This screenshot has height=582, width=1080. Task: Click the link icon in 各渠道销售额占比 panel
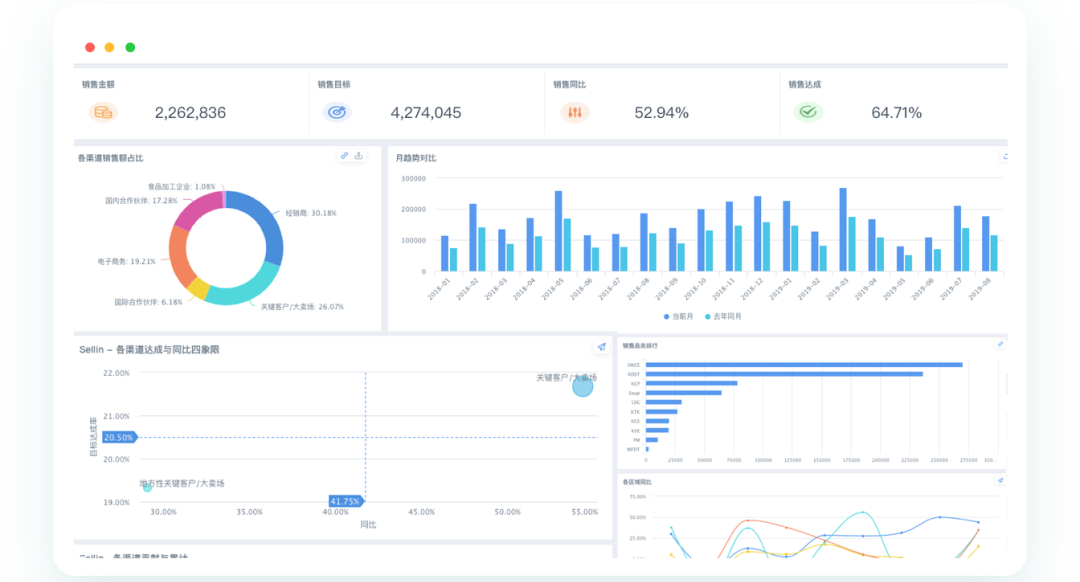(344, 156)
